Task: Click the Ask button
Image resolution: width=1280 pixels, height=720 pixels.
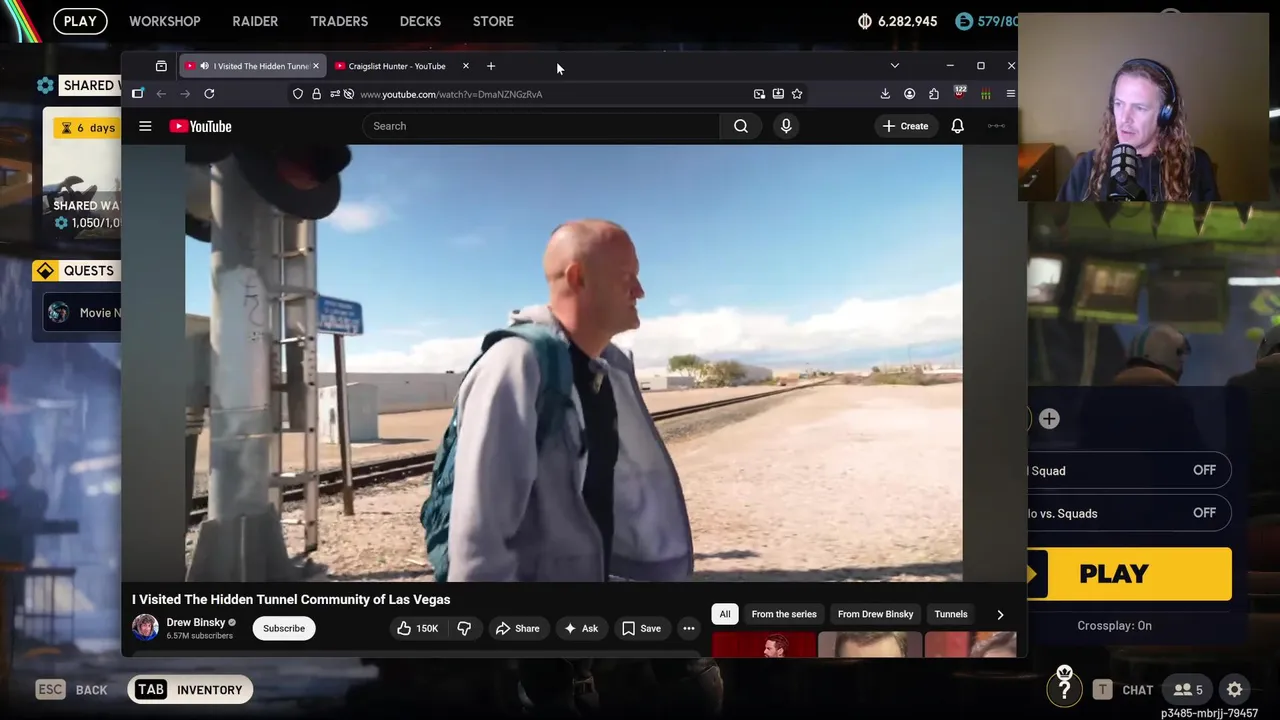Action: coord(580,628)
